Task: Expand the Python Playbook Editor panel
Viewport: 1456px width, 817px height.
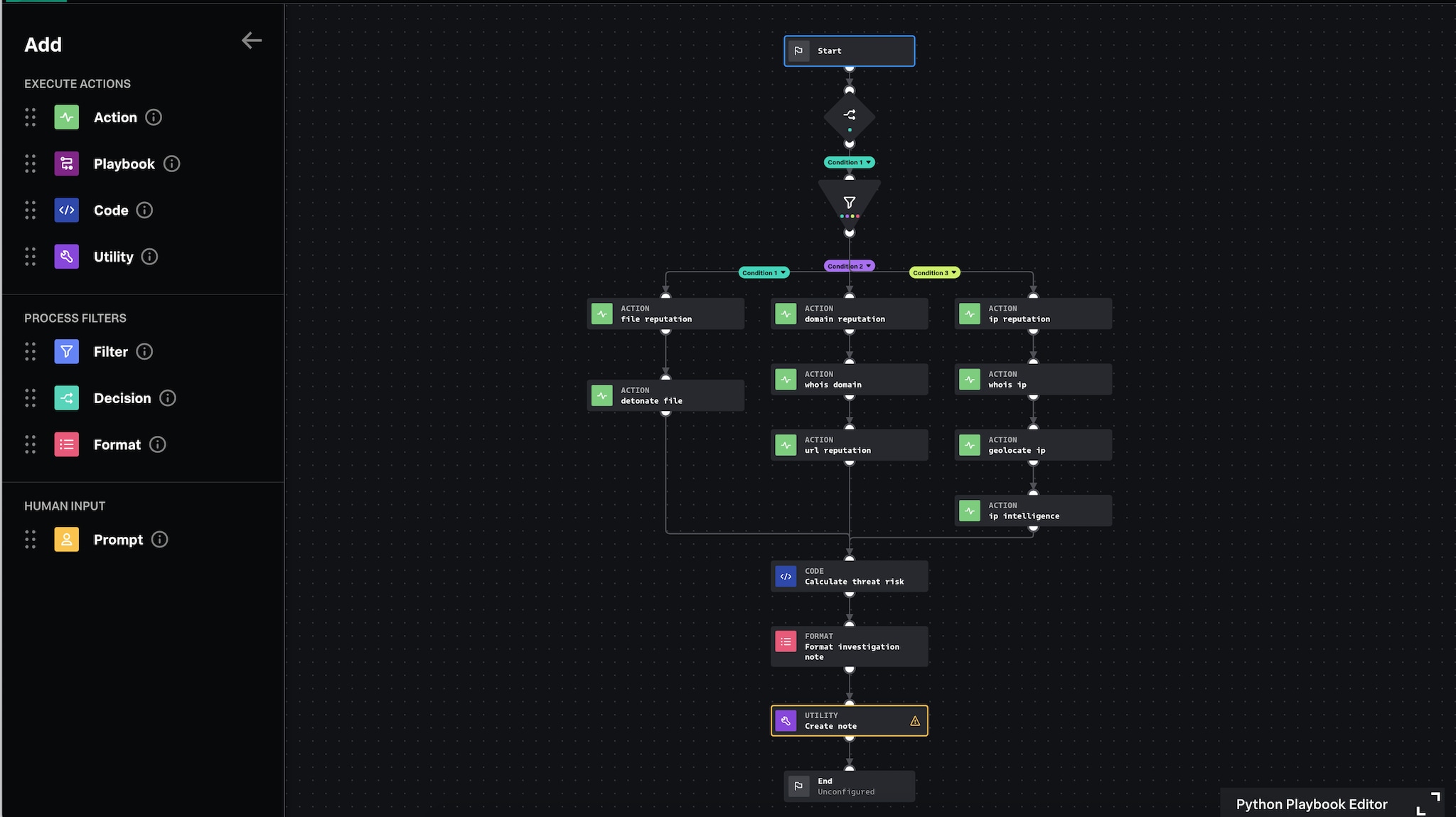Action: 1428,803
